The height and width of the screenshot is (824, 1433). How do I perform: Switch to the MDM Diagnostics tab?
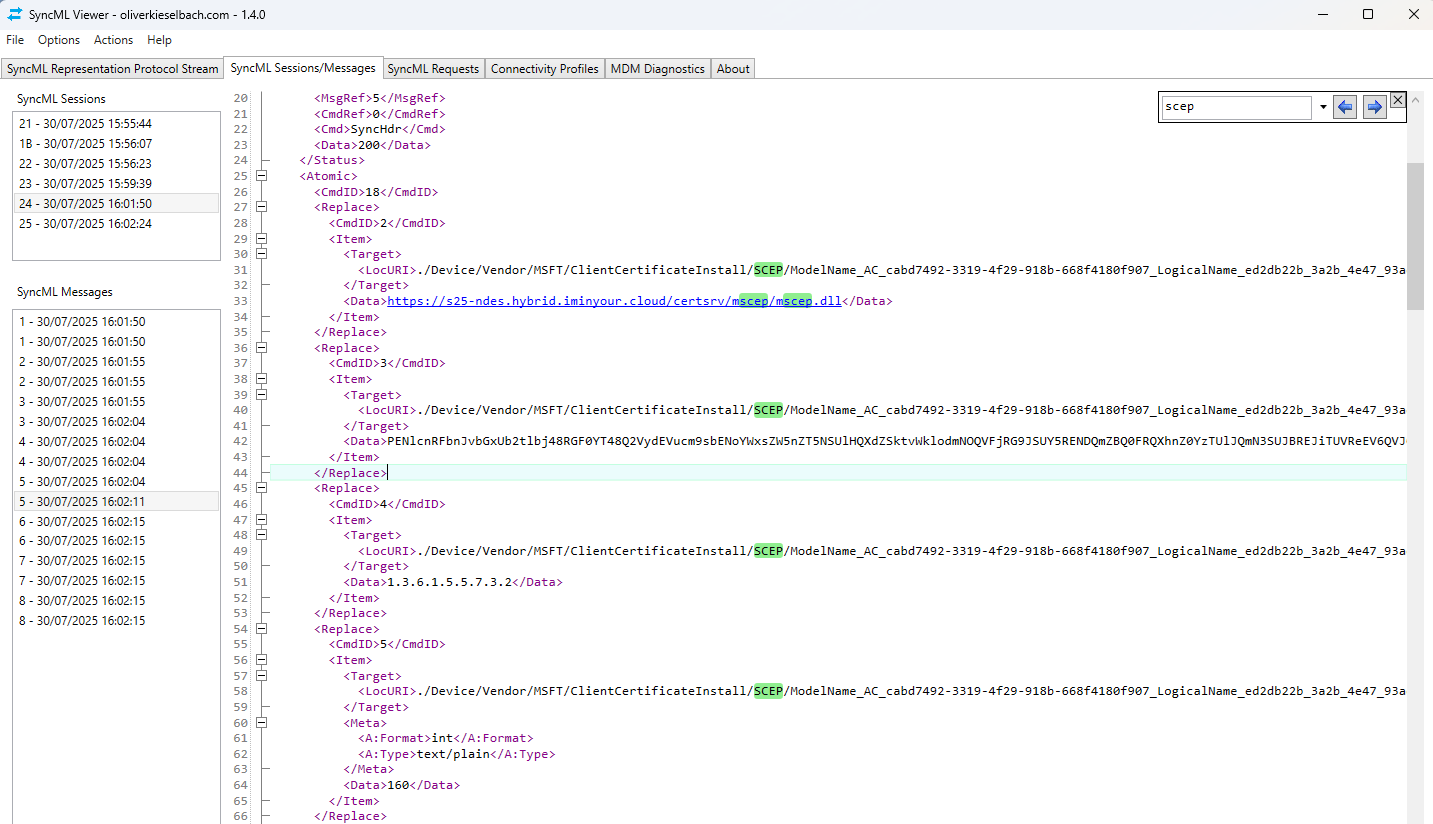657,69
